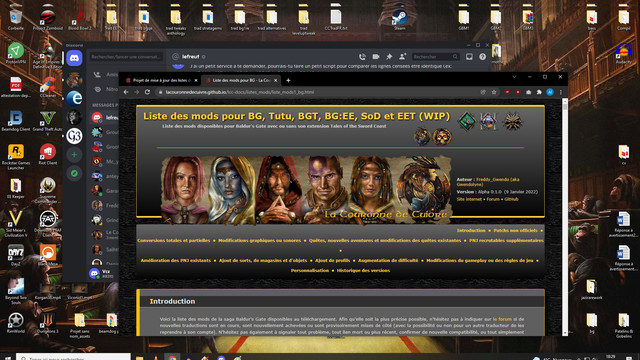
Task: Open the Rockstar Games Launcher shortcut
Action: [x=16, y=157]
